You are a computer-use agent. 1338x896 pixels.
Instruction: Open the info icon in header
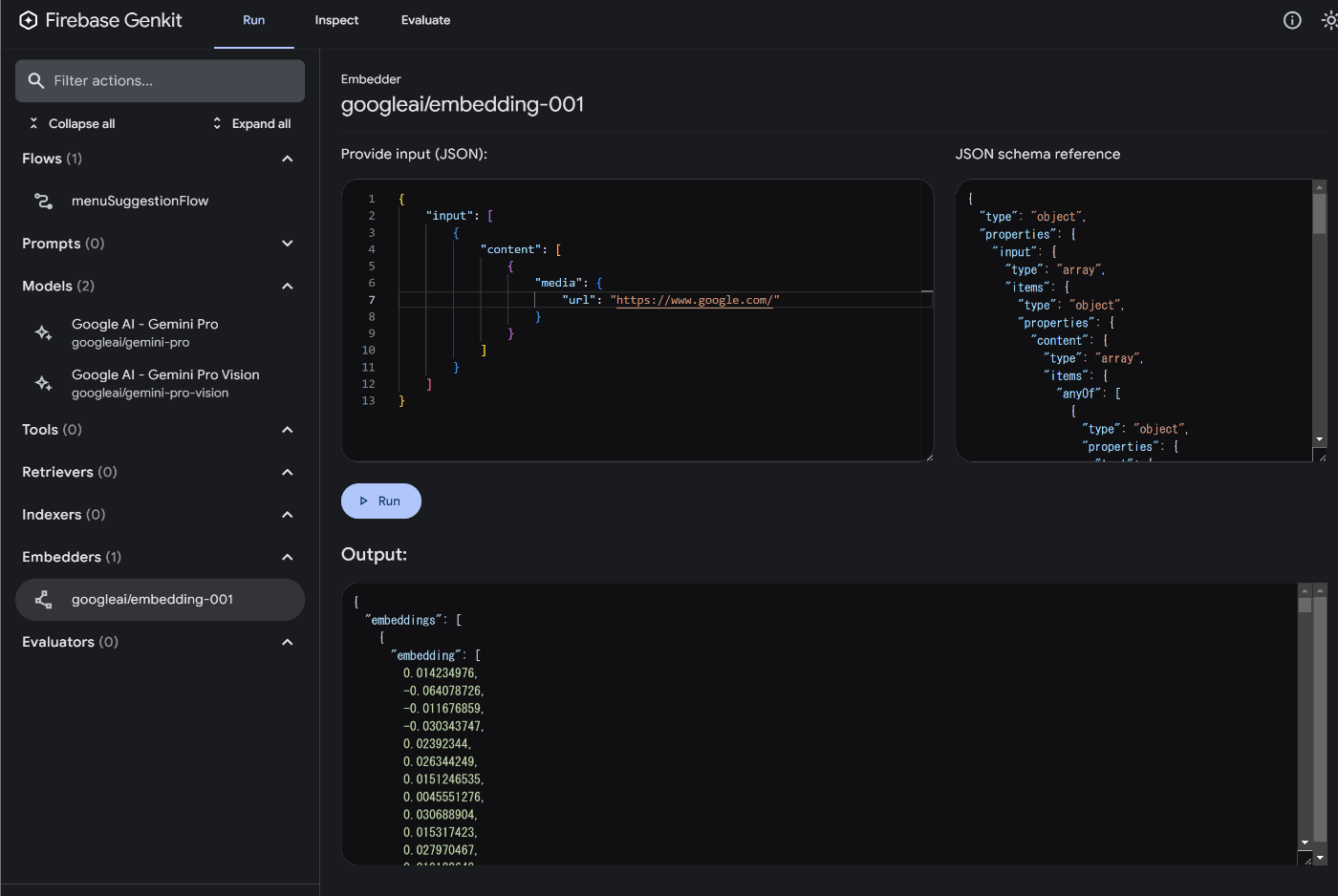(1292, 20)
